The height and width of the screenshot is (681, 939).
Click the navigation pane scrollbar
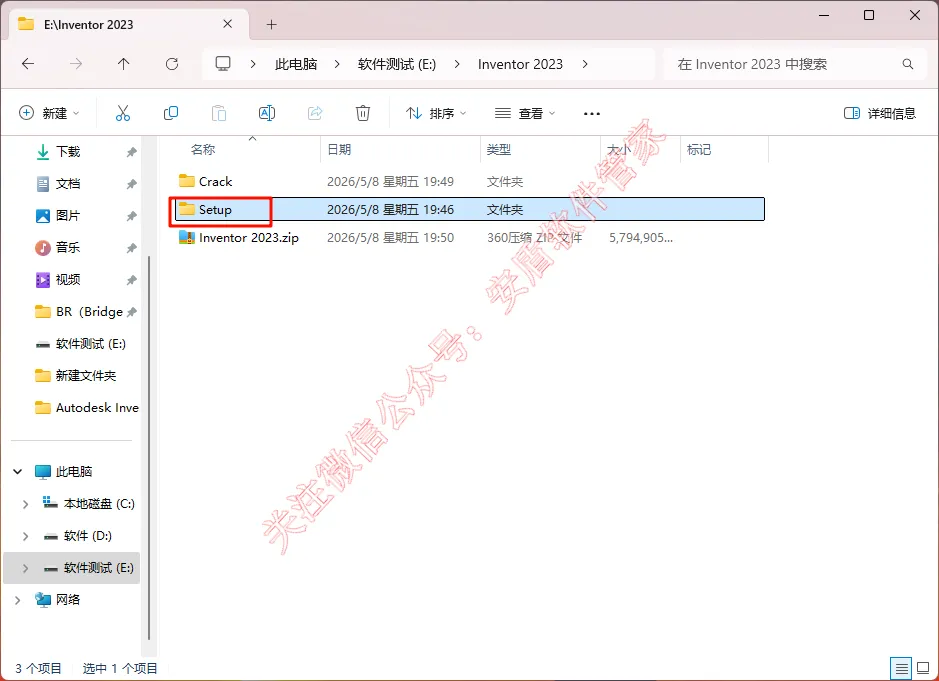pyautogui.click(x=149, y=448)
